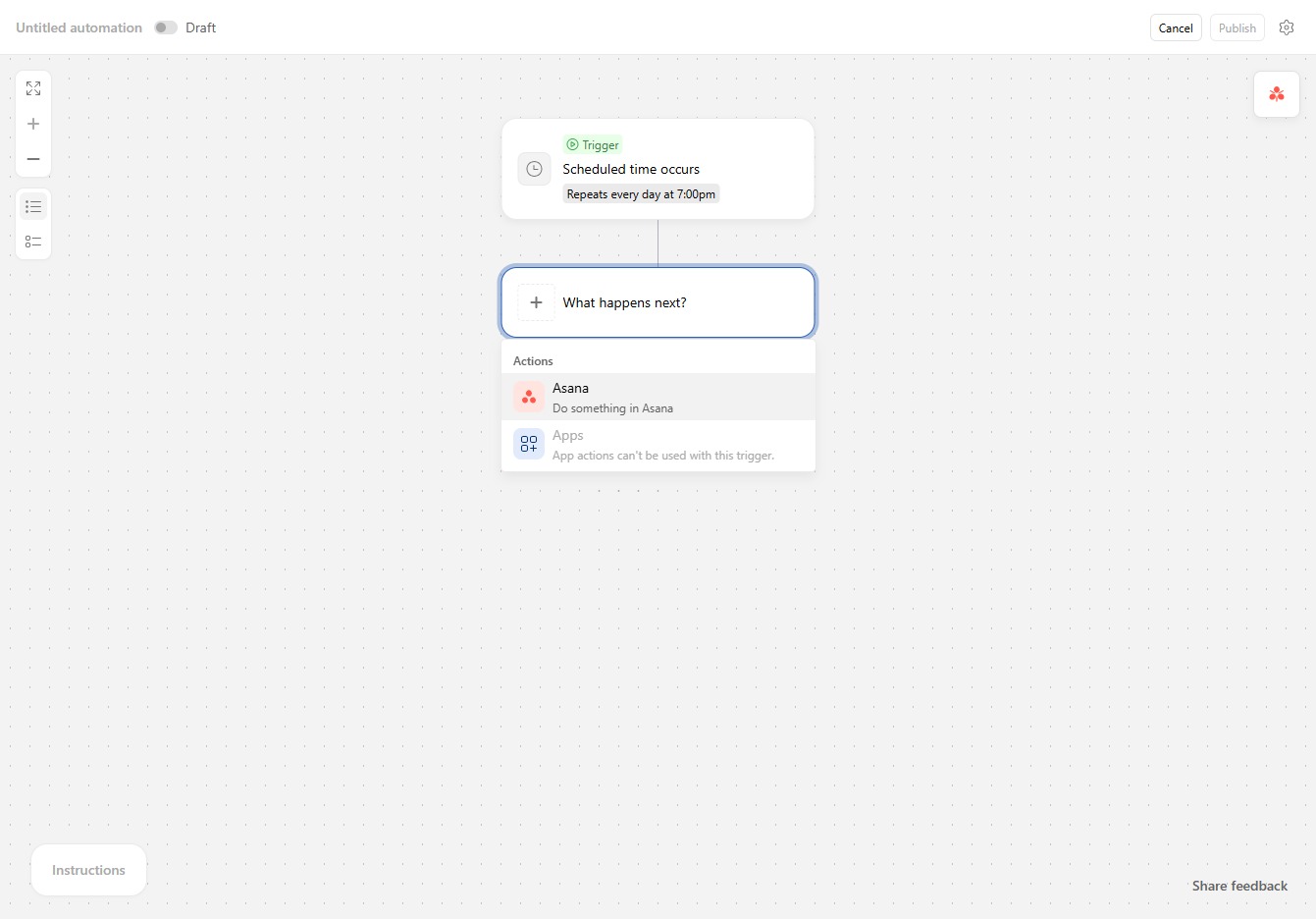This screenshot has width=1316, height=919.
Task: Open automation settings gear icon
Action: pyautogui.click(x=1287, y=27)
